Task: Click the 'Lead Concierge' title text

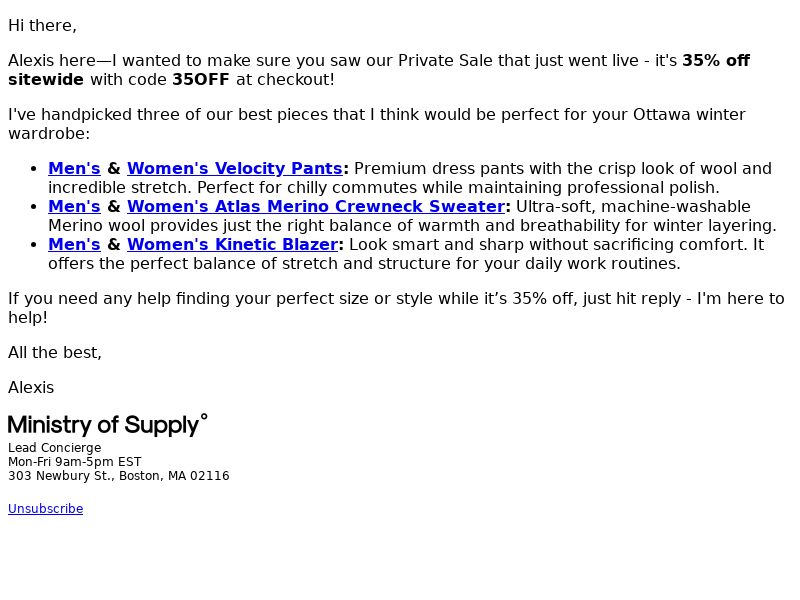Action: (55, 448)
